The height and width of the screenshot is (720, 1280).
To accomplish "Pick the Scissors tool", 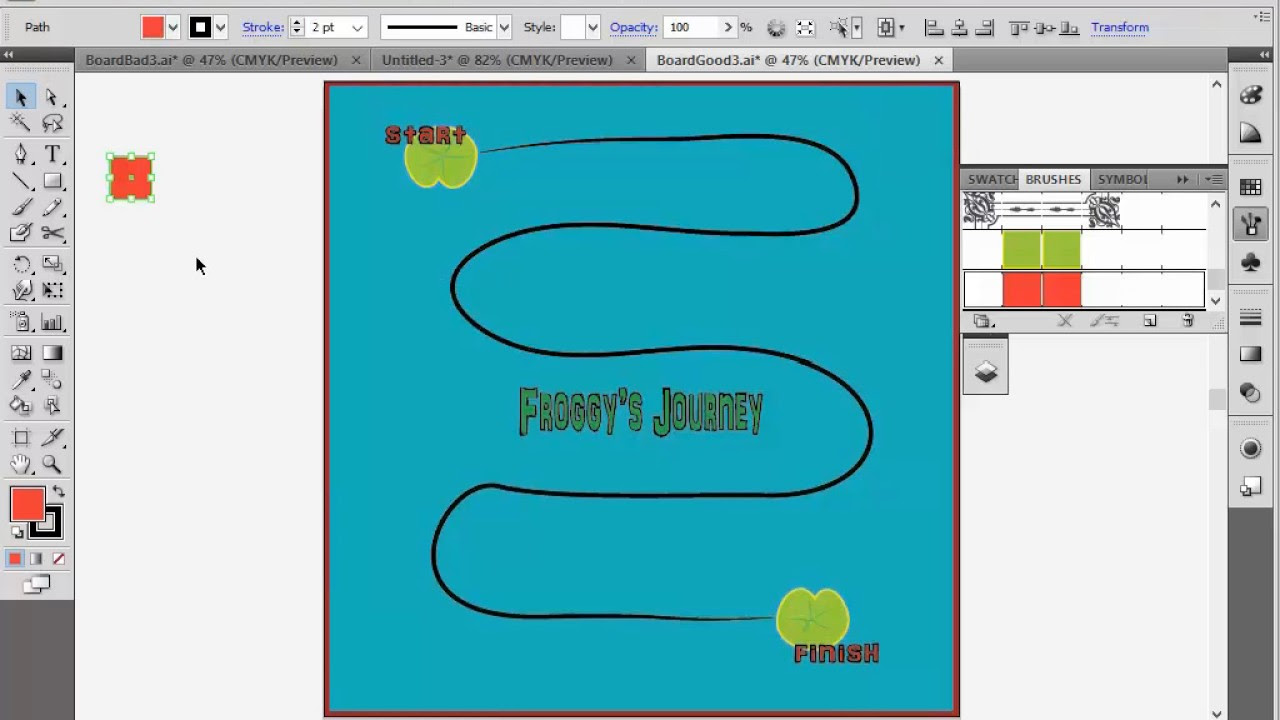I will (x=53, y=233).
